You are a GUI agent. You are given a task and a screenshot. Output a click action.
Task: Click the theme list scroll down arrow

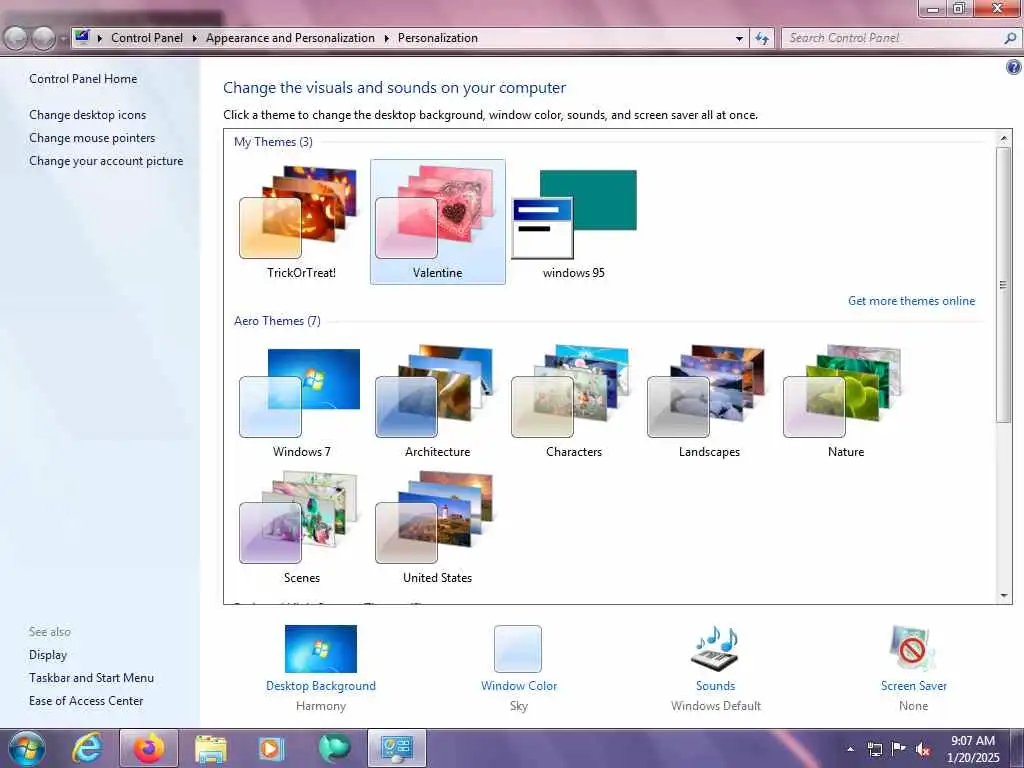(1004, 596)
